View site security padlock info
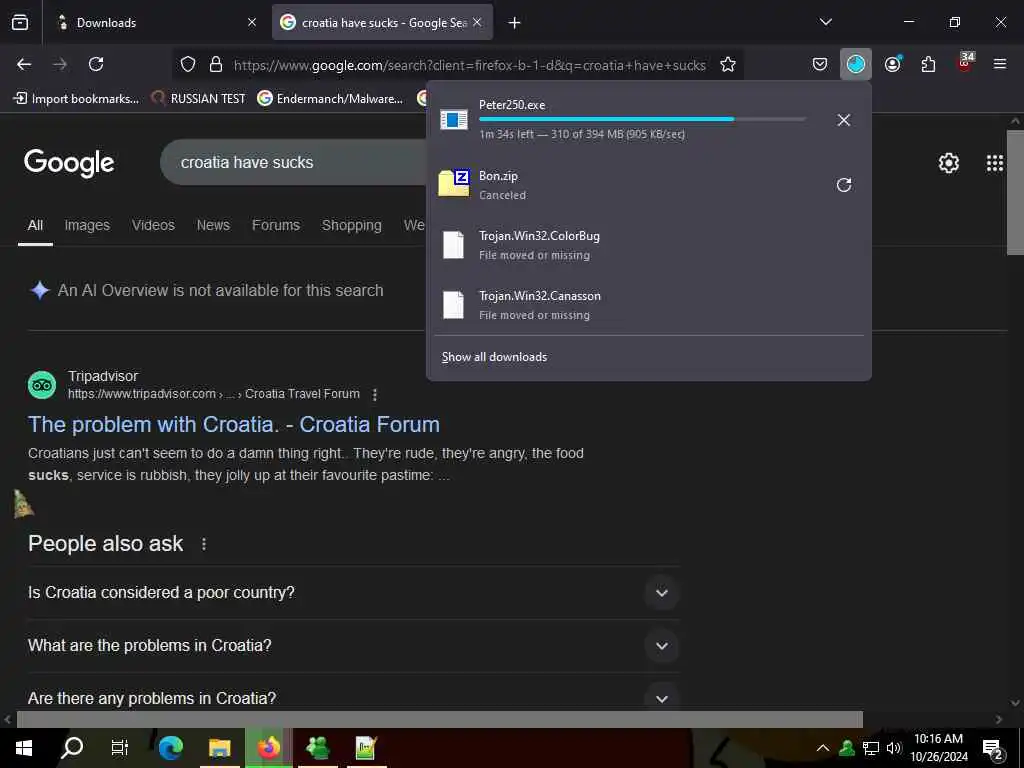Image resolution: width=1024 pixels, height=768 pixels. coord(216,64)
